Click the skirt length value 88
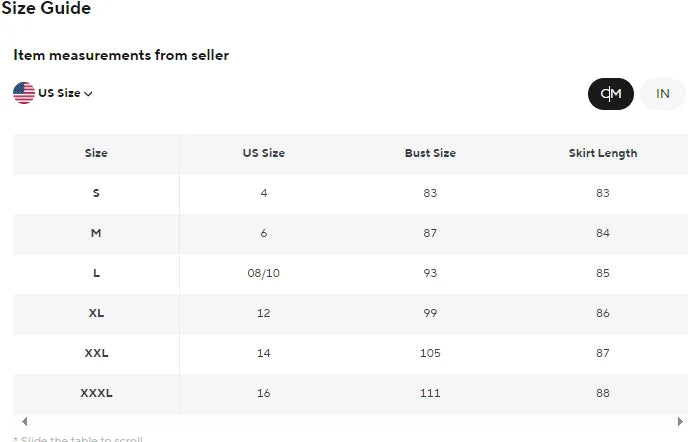The image size is (688, 442). 602,393
